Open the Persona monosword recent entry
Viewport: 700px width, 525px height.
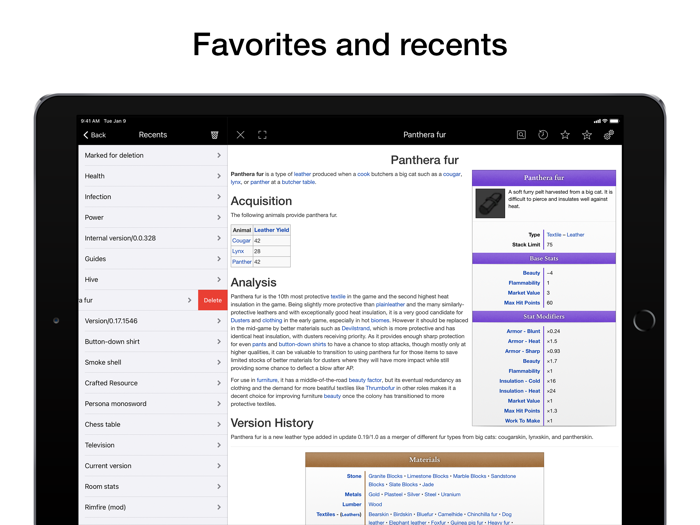(153, 404)
